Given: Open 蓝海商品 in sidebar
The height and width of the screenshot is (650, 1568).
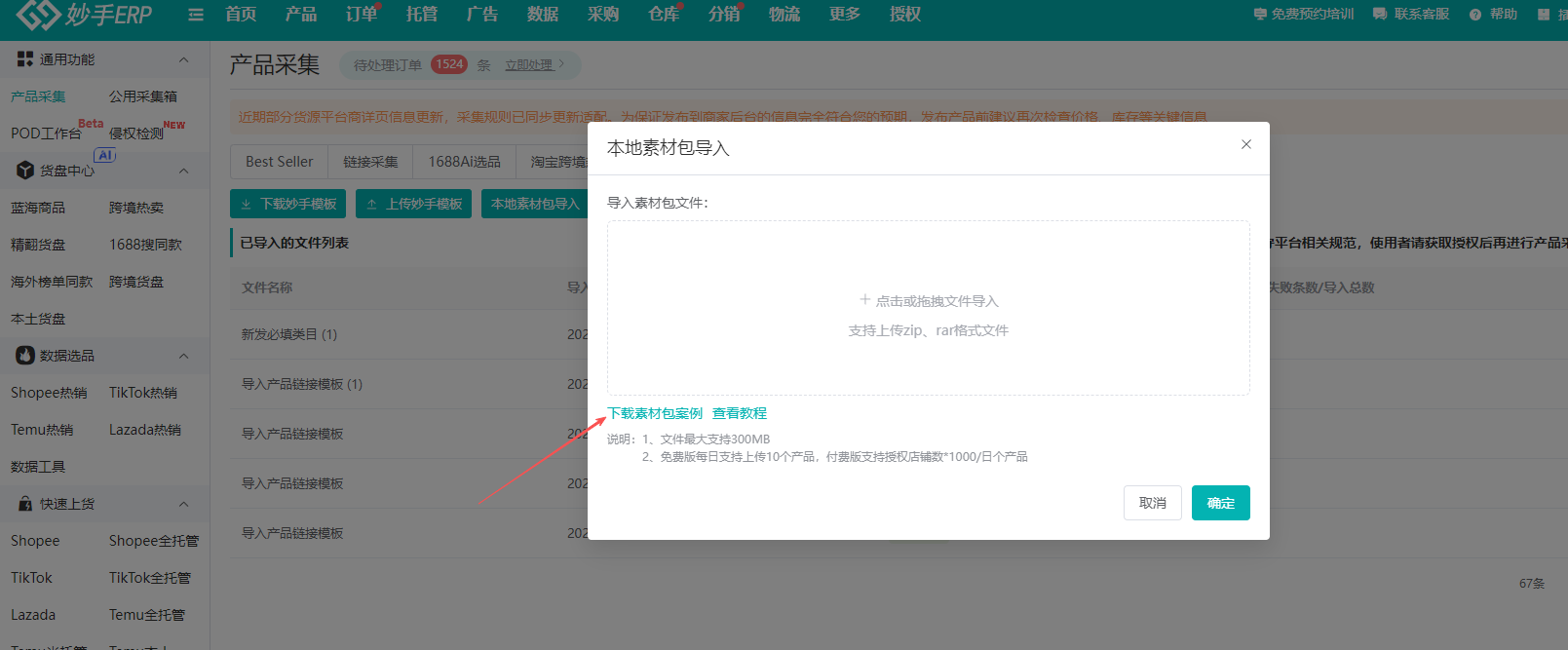Looking at the screenshot, I should coord(38,208).
